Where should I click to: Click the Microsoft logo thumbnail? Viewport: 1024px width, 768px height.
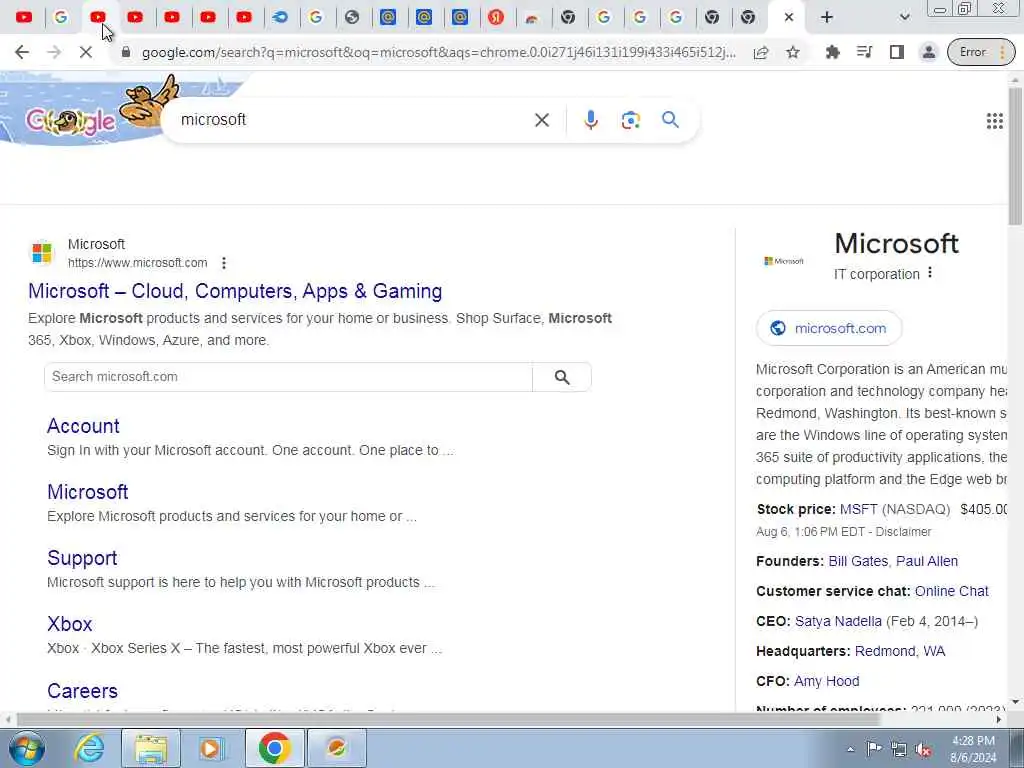pos(784,261)
